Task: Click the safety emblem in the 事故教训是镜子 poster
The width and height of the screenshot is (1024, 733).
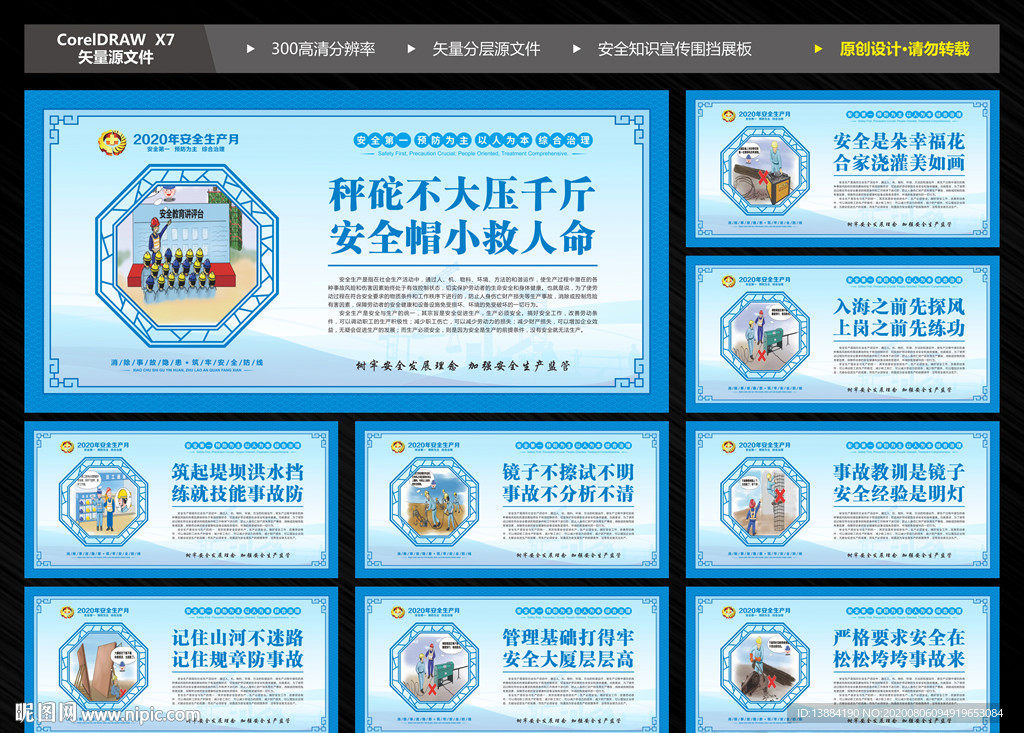Action: click(728, 447)
